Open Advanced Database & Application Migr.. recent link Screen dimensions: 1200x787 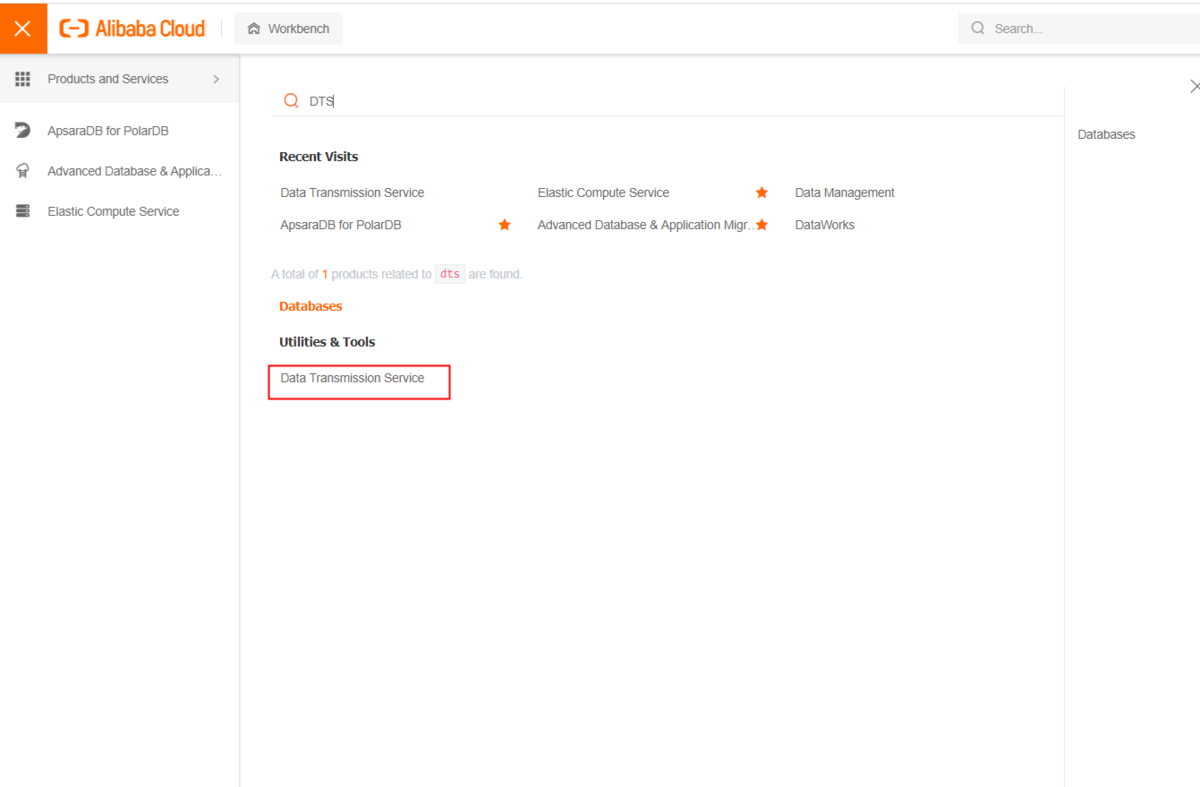tap(645, 225)
